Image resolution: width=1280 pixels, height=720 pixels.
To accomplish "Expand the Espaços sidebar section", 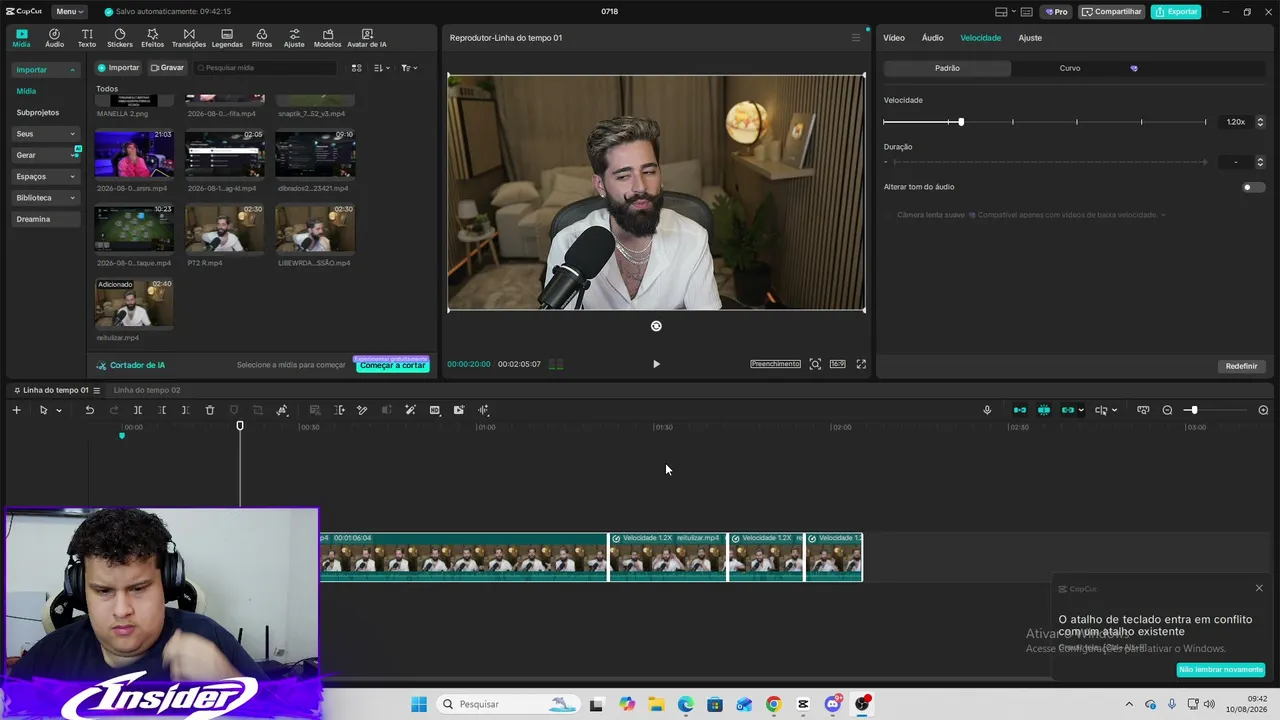I will (x=72, y=177).
